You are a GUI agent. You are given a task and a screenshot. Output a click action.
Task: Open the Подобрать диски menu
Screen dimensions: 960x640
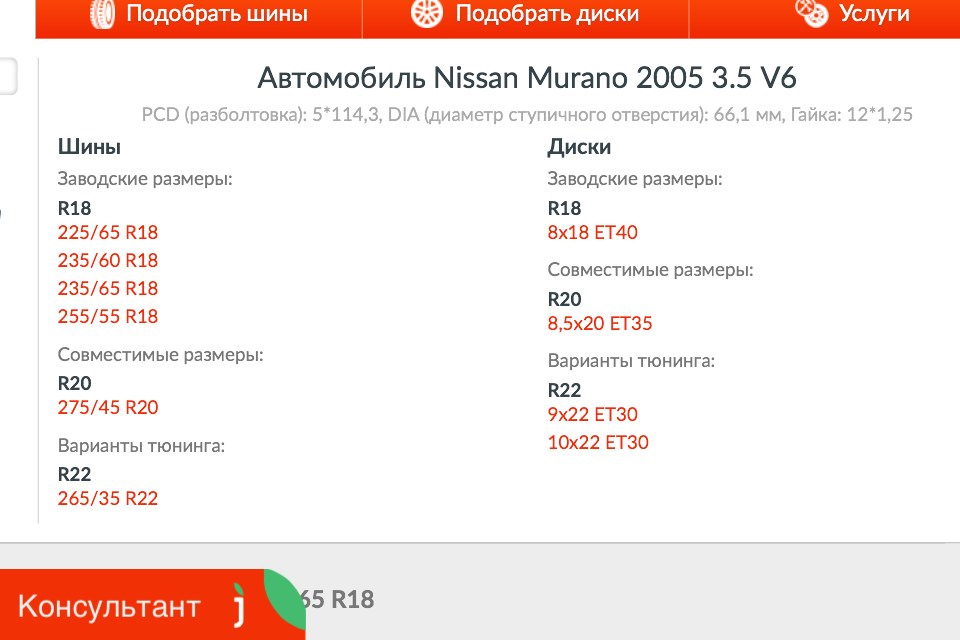point(547,14)
